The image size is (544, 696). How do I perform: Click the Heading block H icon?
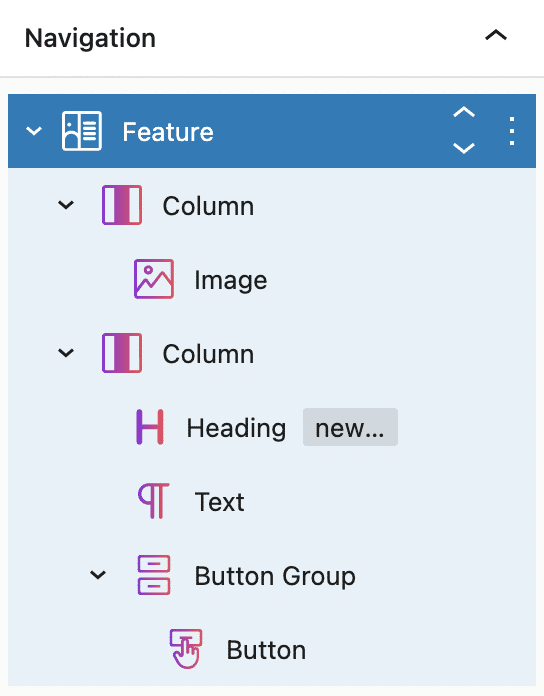pos(150,427)
